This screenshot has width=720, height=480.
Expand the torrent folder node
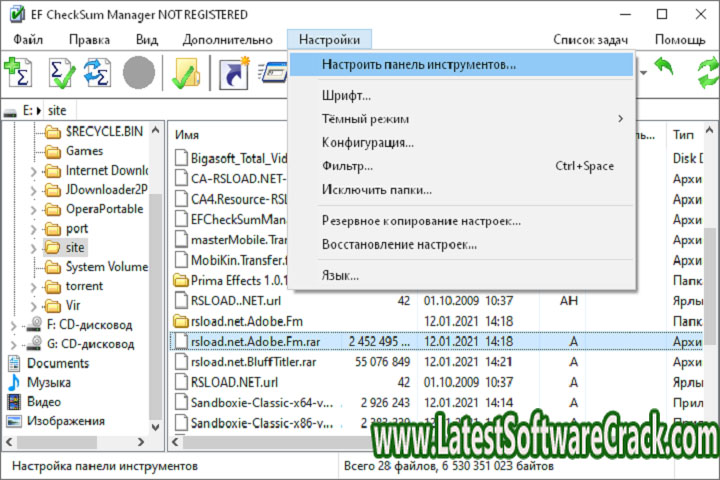[x=33, y=287]
